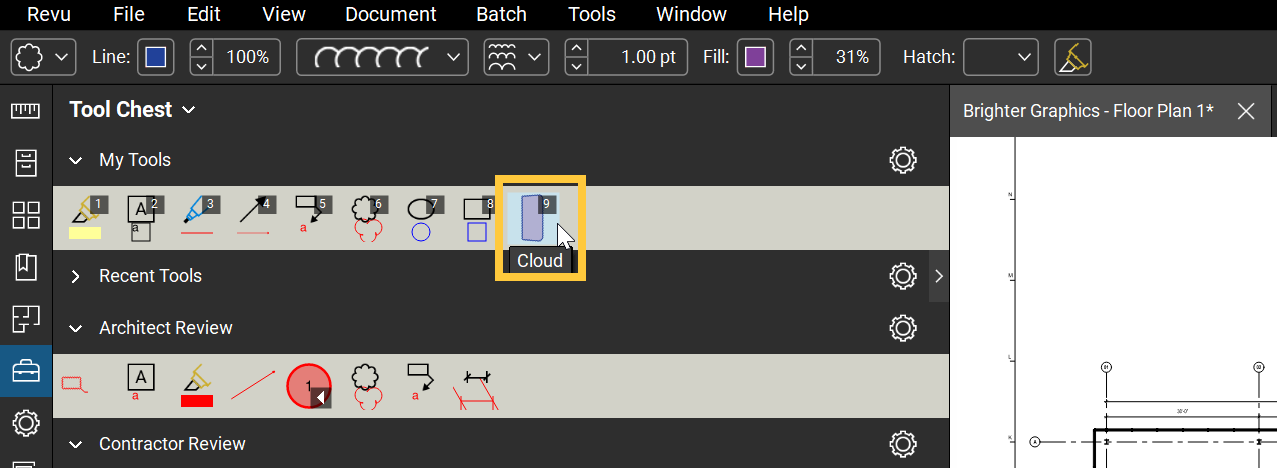Open the Measurements panel ruler icon
Image resolution: width=1277 pixels, height=468 pixels.
pyautogui.click(x=25, y=110)
